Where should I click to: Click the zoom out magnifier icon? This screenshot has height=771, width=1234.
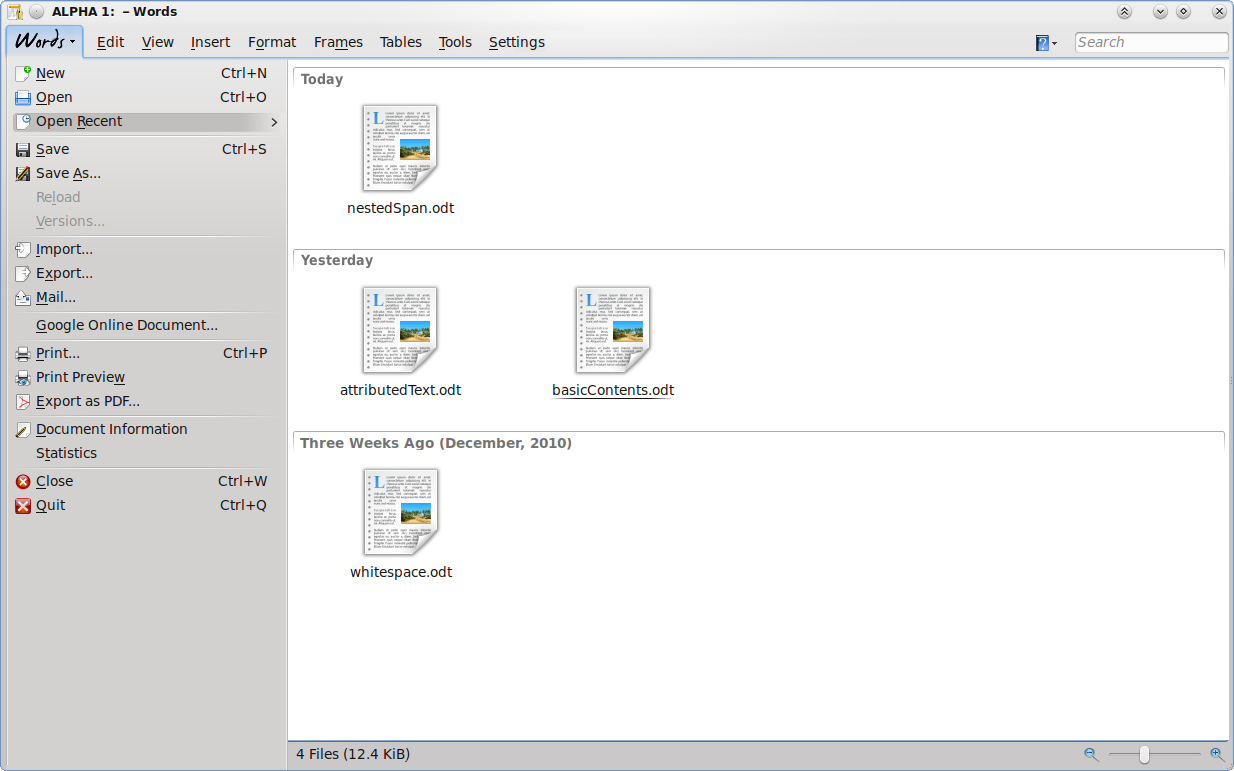(x=1091, y=754)
